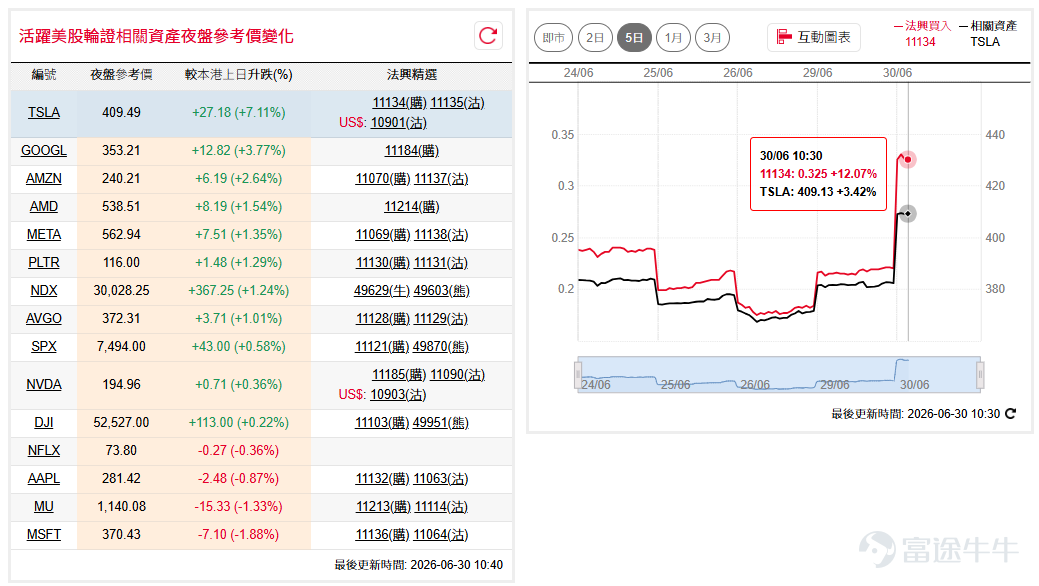Open the AMD ticker link

[x=44, y=206]
